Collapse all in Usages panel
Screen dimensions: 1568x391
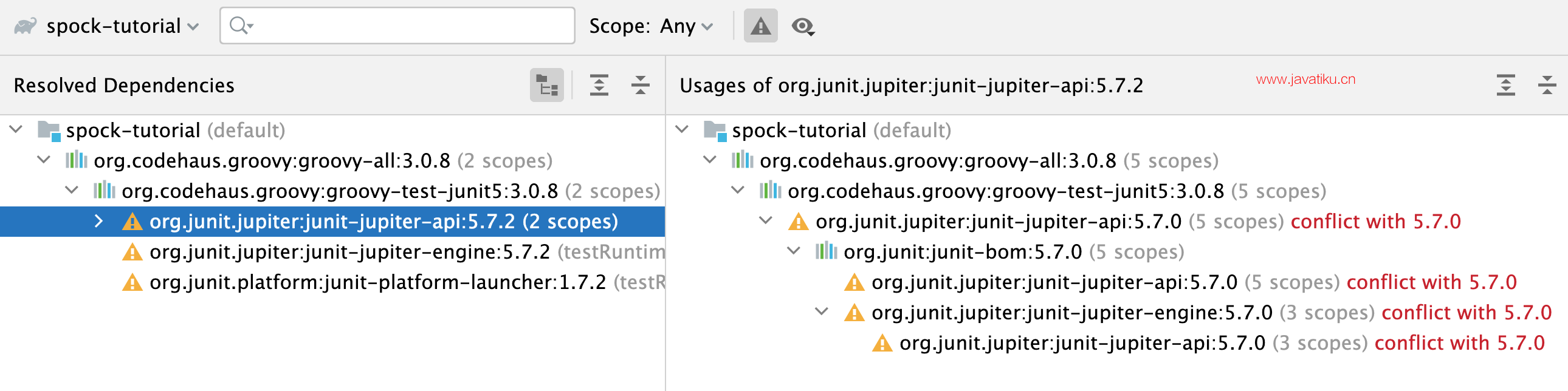pyautogui.click(x=1547, y=85)
